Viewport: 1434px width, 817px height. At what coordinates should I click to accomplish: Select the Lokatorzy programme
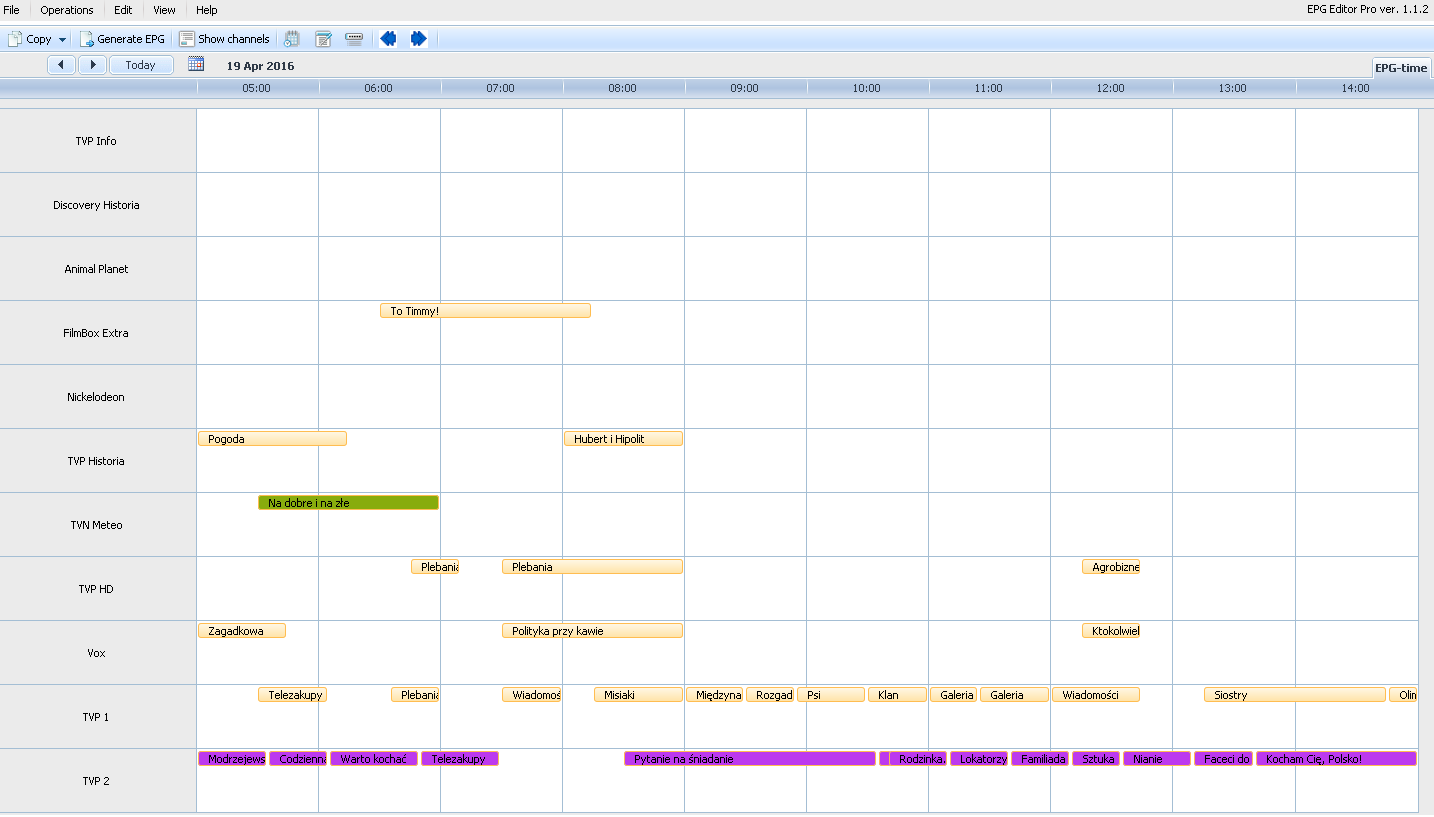pyautogui.click(x=979, y=759)
